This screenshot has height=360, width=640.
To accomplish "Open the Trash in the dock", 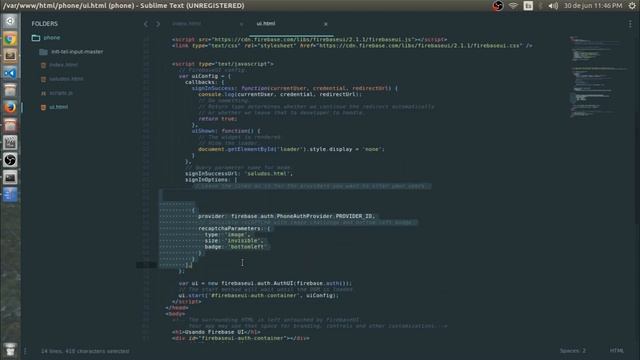I will tap(10, 350).
